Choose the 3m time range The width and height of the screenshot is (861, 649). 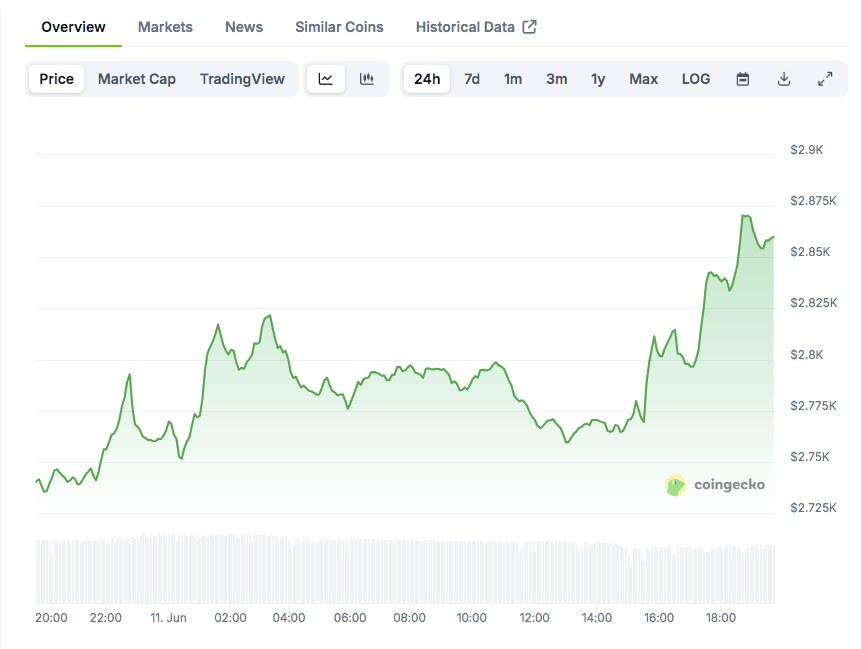[x=556, y=79]
